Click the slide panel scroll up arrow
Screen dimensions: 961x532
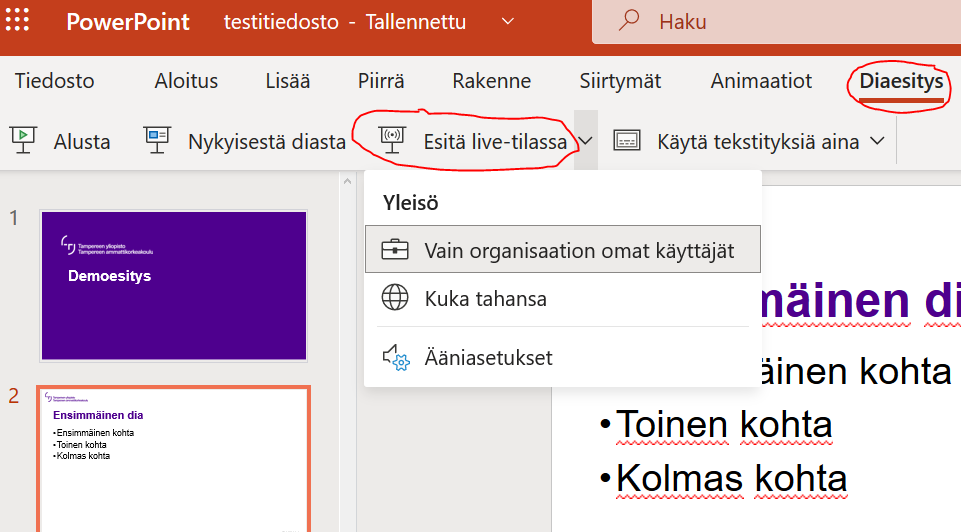[348, 181]
